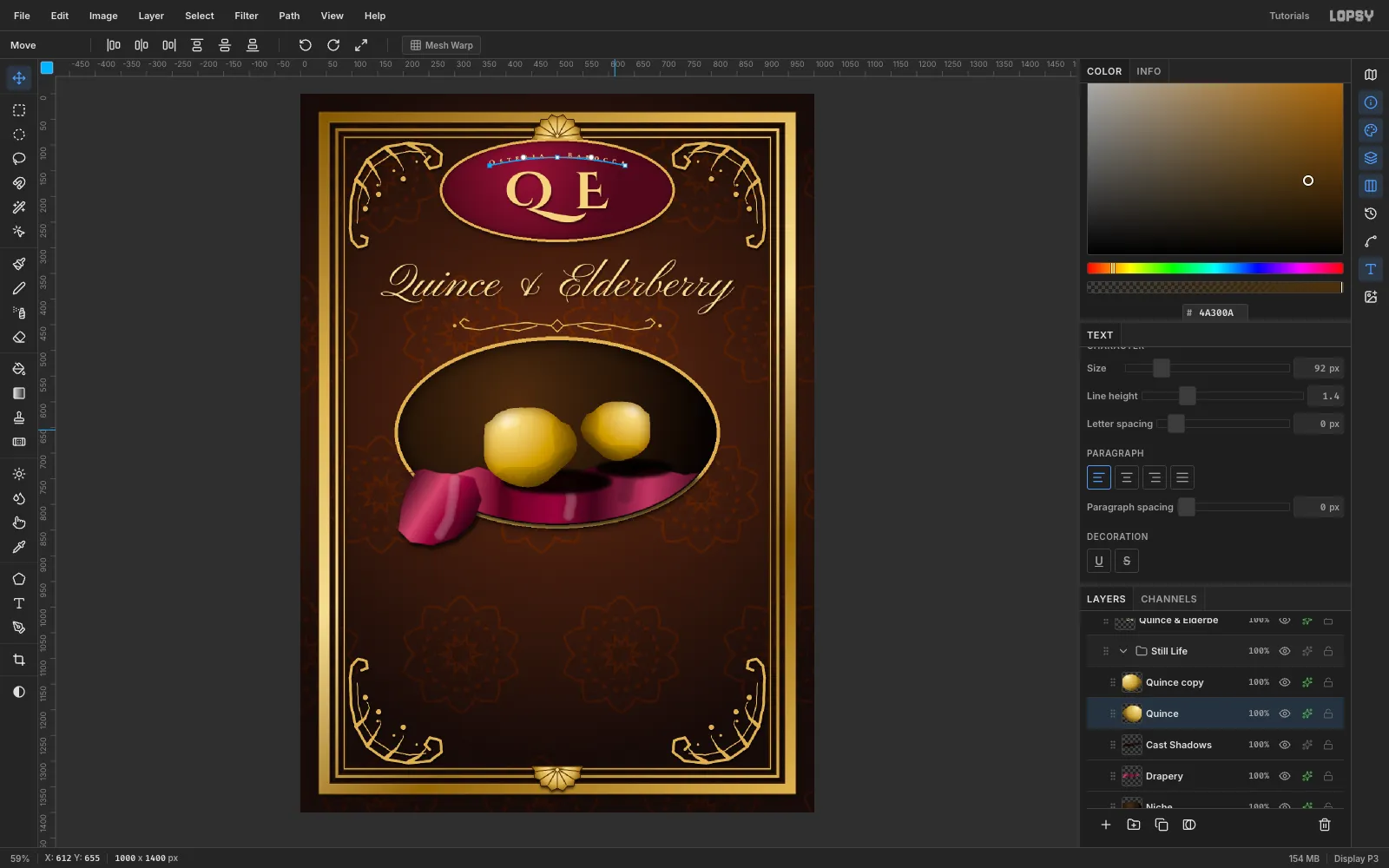The width and height of the screenshot is (1389, 868).
Task: Toggle effects on Quince copy layer
Action: pos(1307,682)
